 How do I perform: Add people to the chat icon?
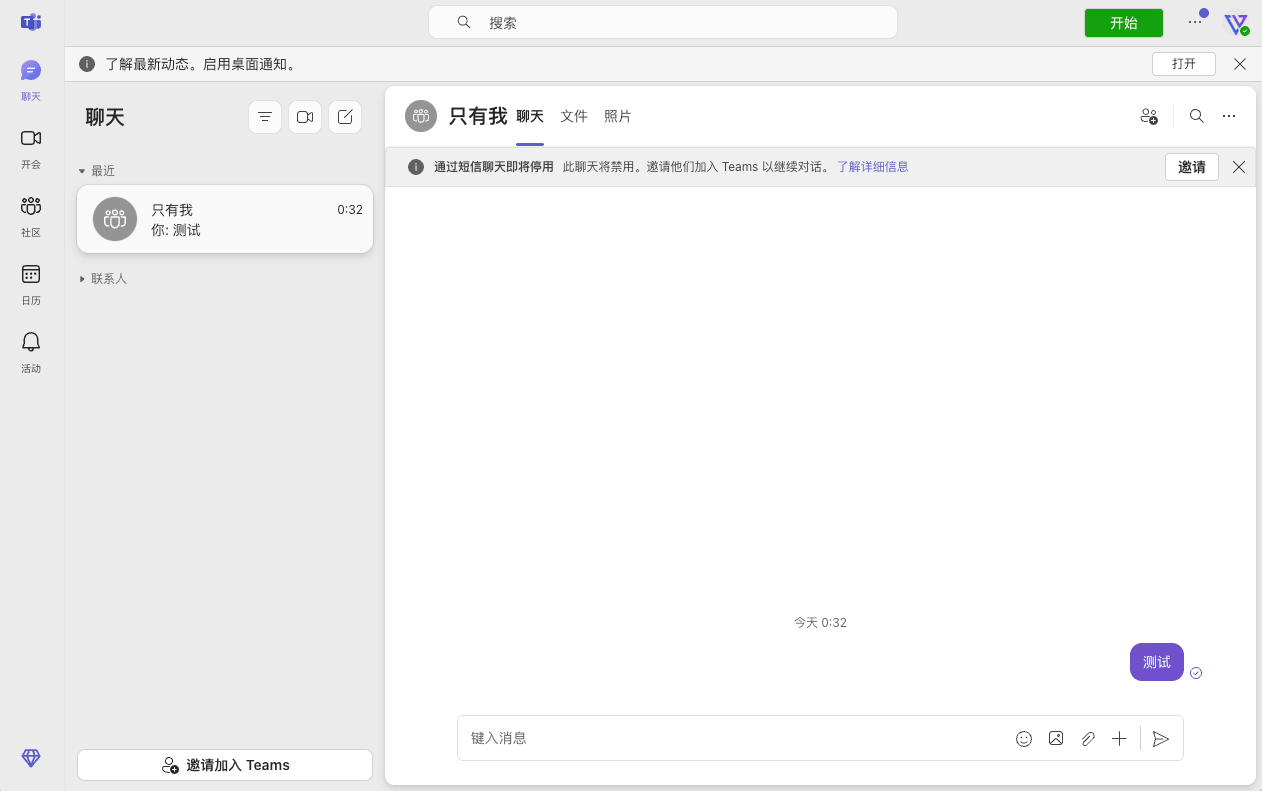[1149, 116]
